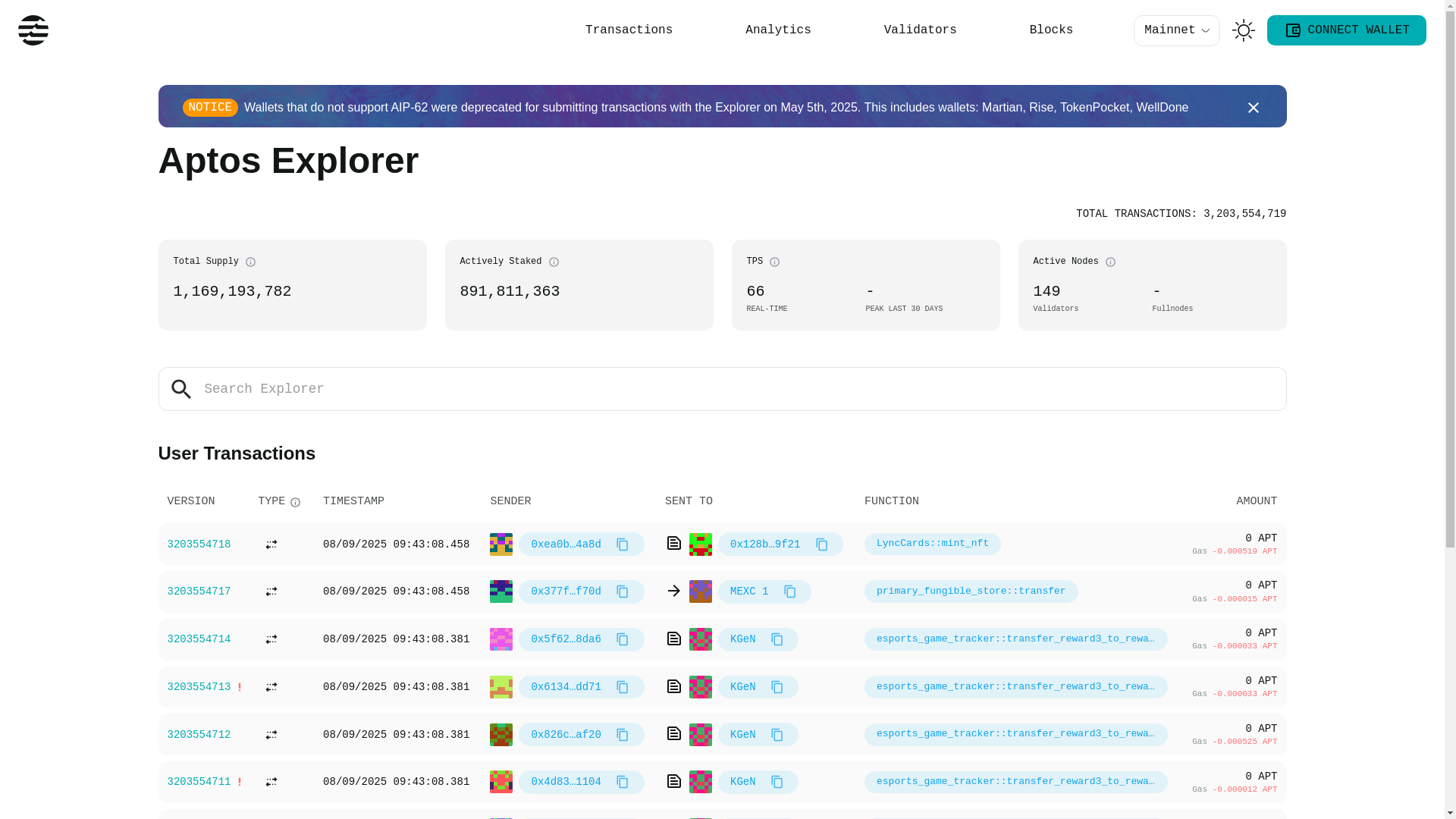
Task: Show info tooltip for Actively Staked
Action: click(554, 262)
